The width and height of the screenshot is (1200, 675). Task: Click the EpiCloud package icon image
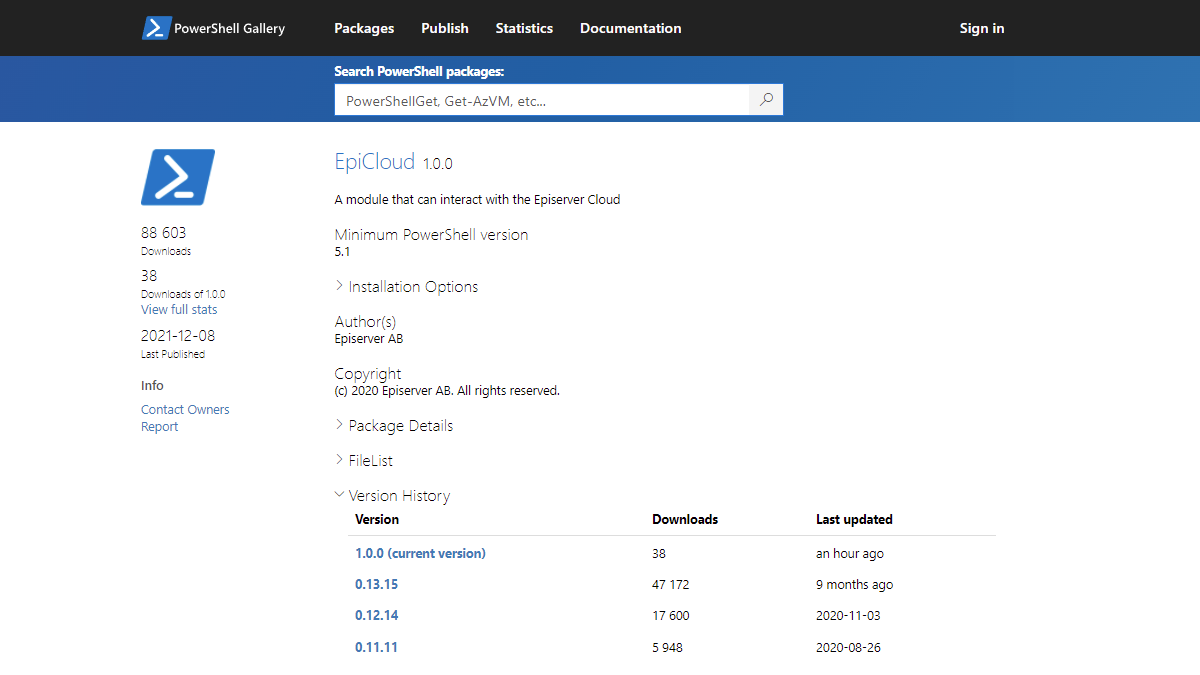(178, 177)
